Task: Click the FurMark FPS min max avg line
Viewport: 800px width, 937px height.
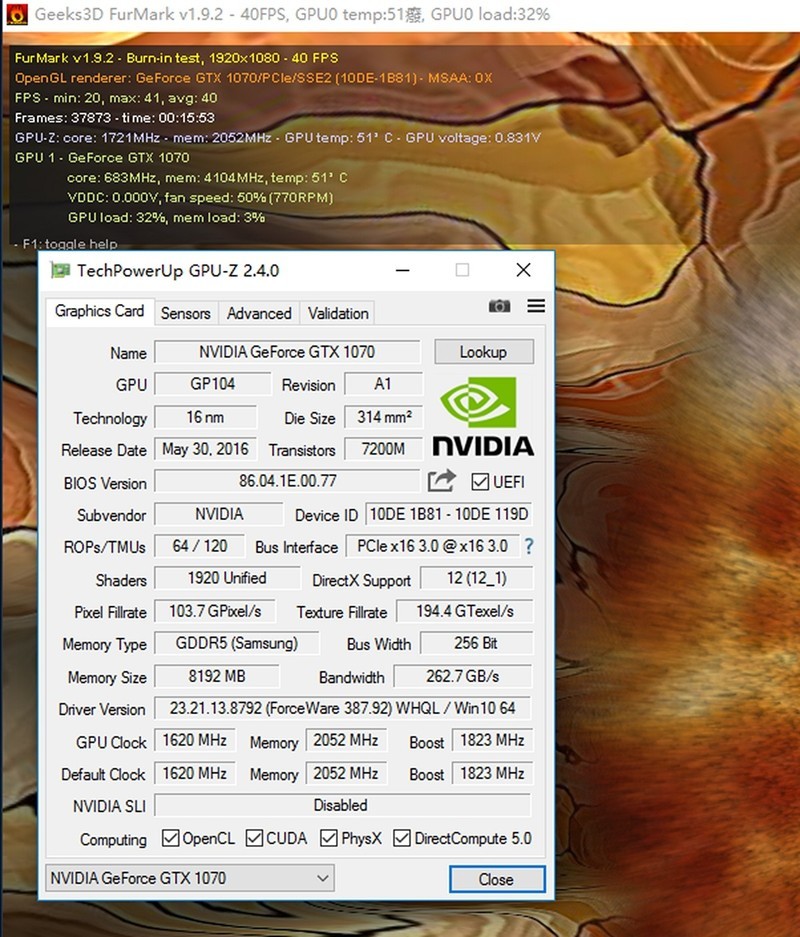Action: pyautogui.click(x=116, y=97)
